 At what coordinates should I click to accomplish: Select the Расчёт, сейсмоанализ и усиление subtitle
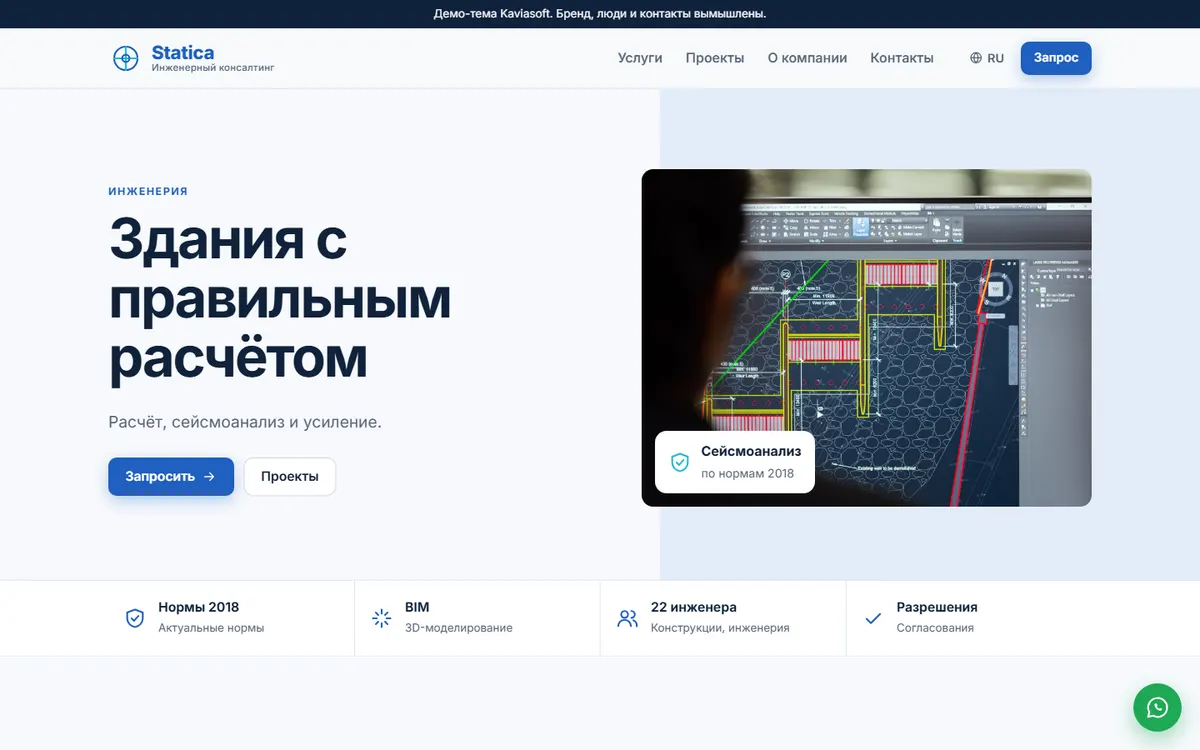click(245, 422)
